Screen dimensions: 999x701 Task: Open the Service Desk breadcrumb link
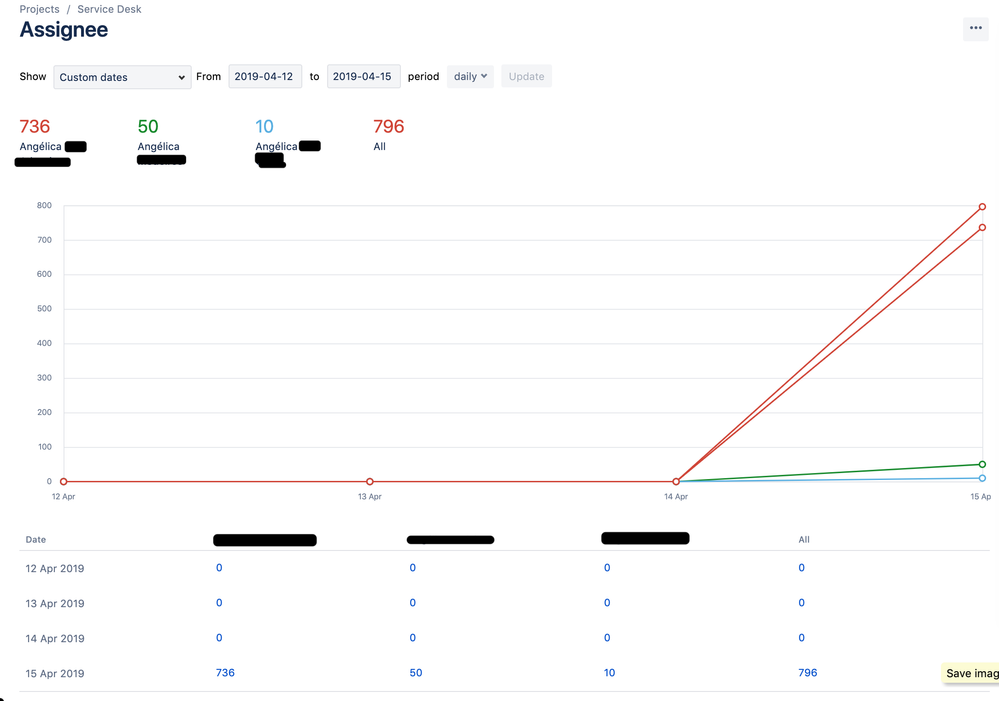[x=108, y=9]
